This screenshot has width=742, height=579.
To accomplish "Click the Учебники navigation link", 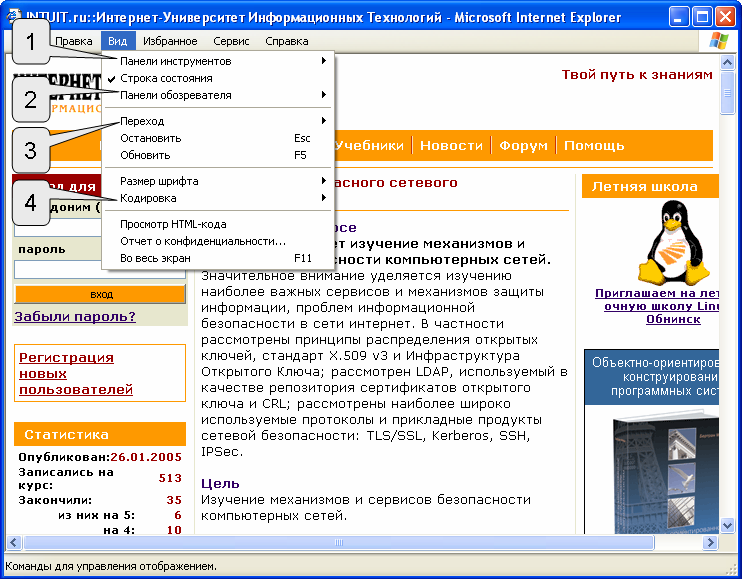I will tap(370, 146).
